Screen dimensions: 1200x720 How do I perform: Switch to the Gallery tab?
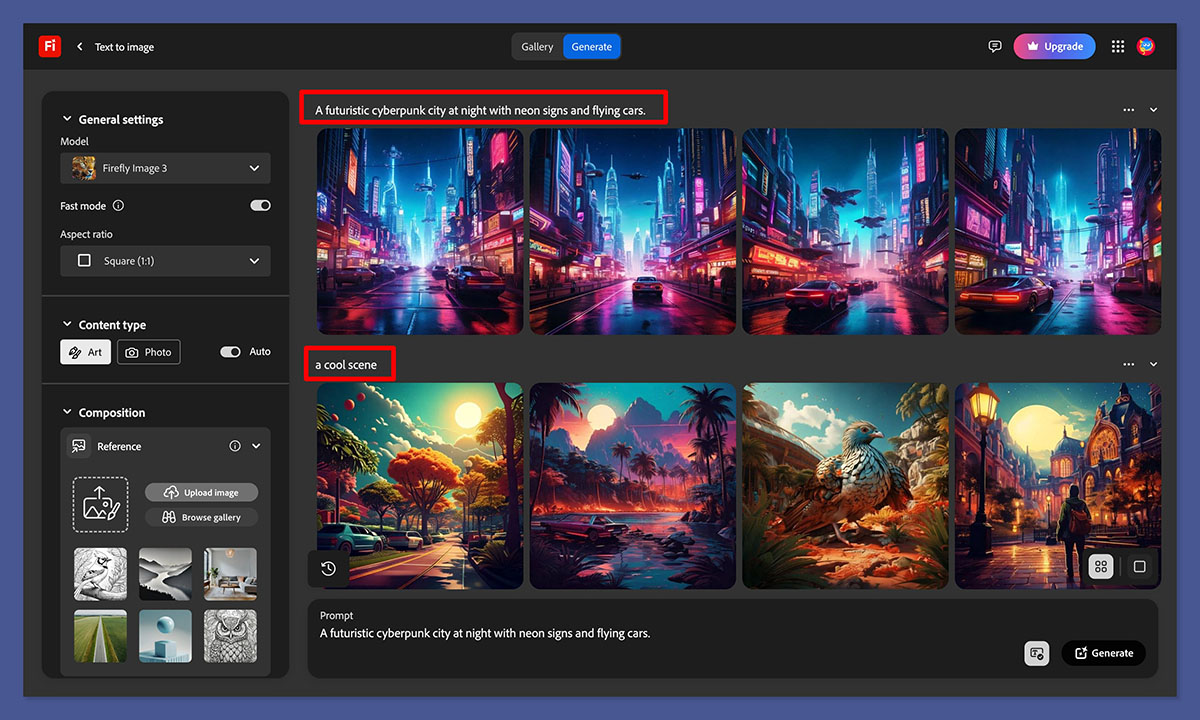coord(537,46)
